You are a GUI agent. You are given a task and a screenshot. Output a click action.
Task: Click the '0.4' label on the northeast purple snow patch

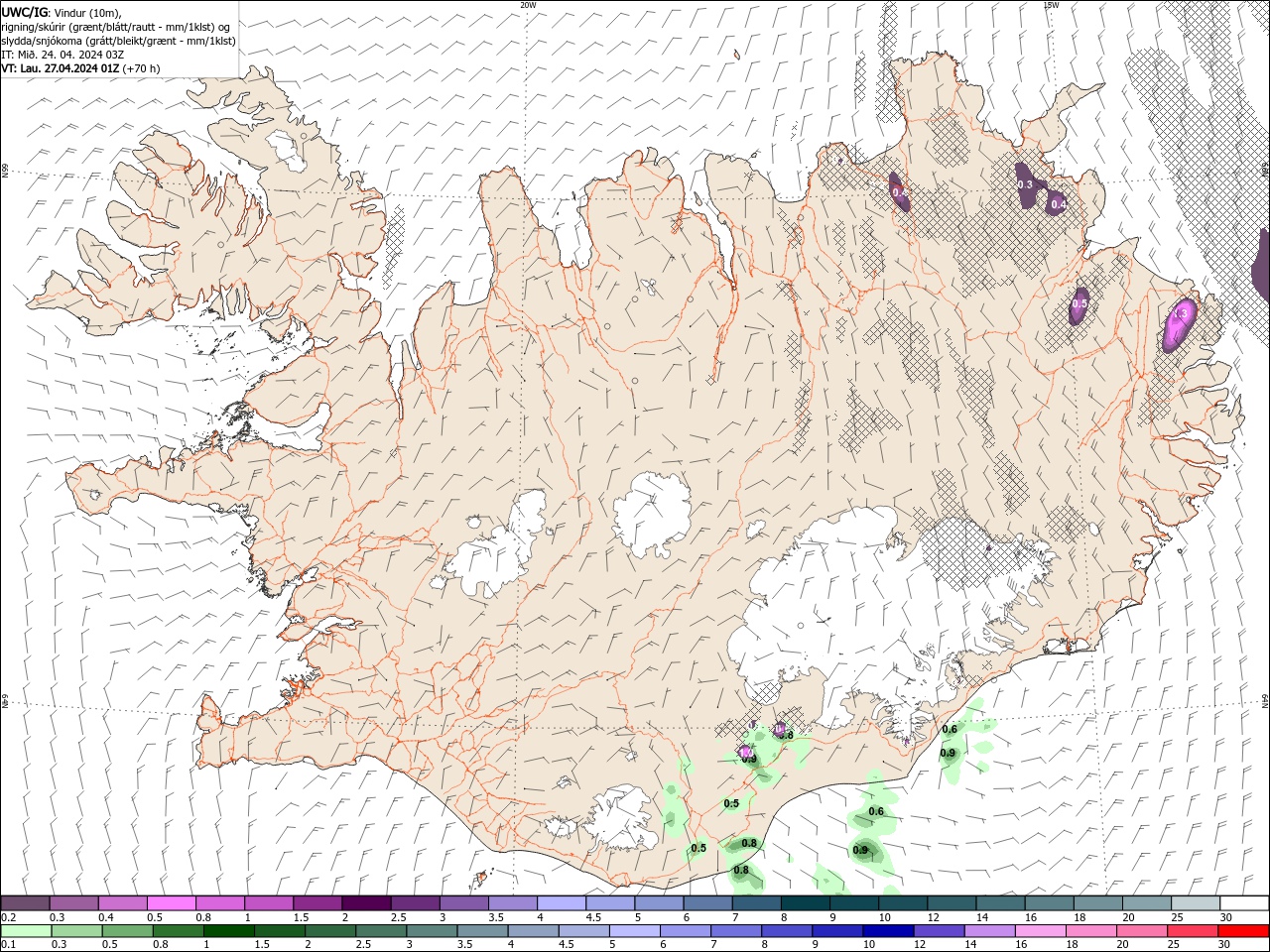coord(1058,204)
